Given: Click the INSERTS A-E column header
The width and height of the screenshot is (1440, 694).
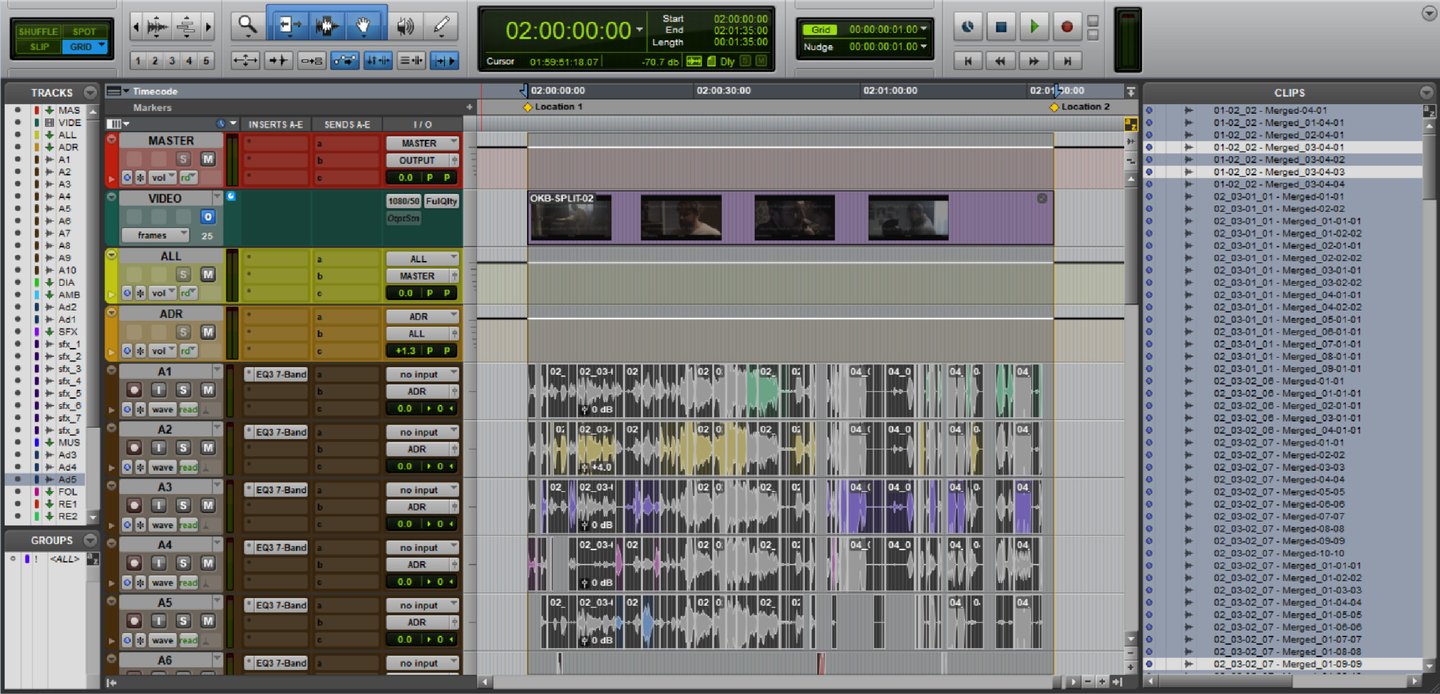Looking at the screenshot, I should tap(275, 124).
